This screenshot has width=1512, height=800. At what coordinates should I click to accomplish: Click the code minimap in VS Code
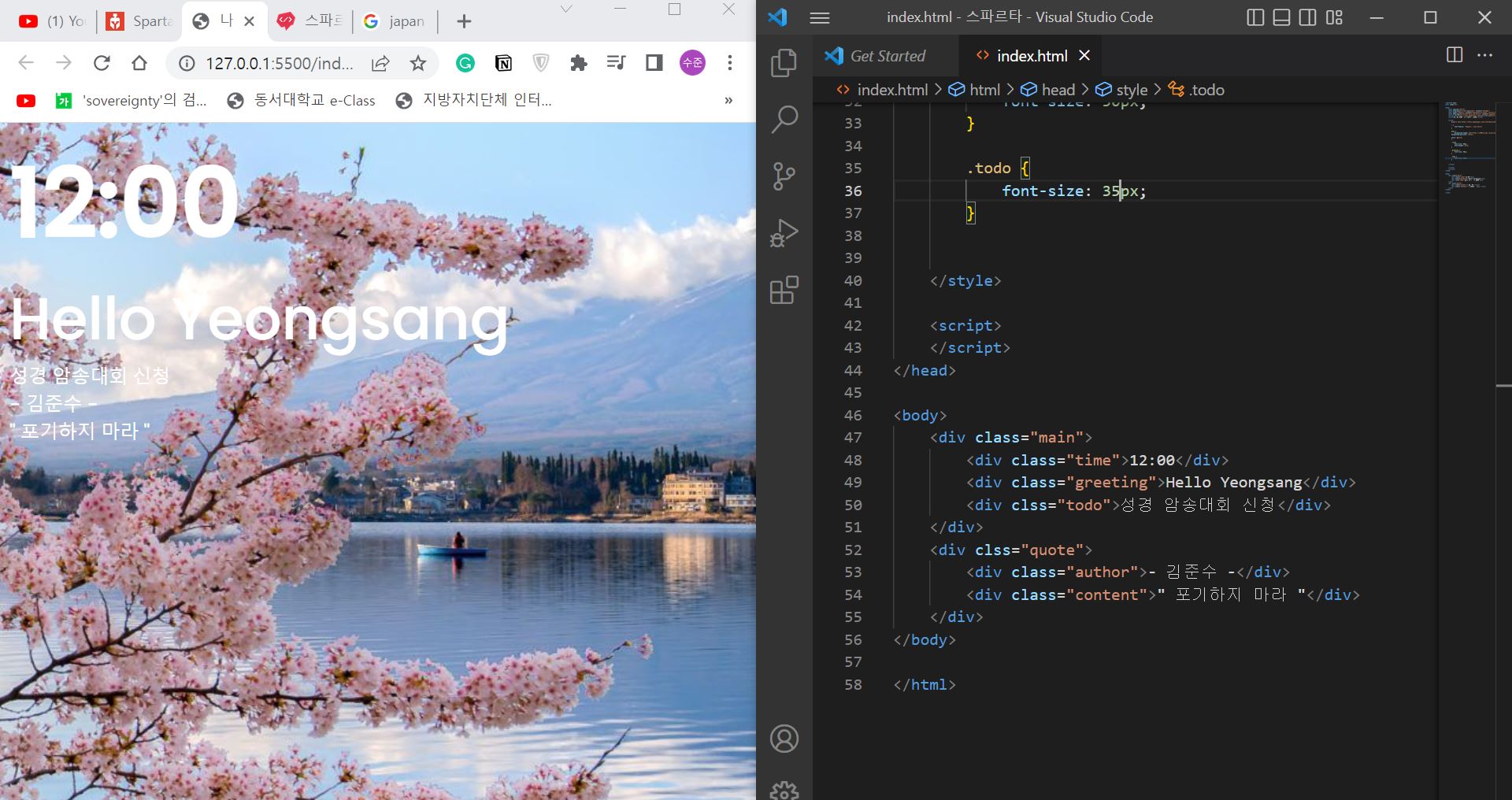coord(1469,147)
